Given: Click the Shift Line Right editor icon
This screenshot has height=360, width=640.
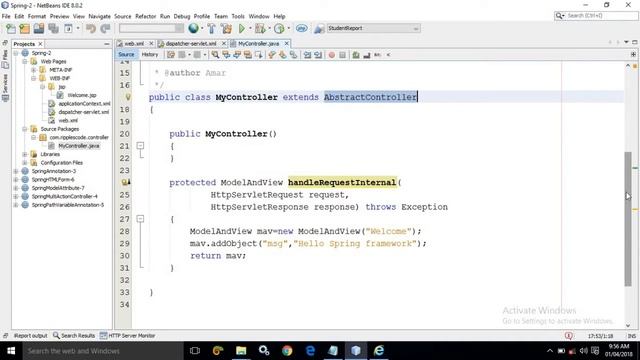Looking at the screenshot, I should (x=318, y=55).
